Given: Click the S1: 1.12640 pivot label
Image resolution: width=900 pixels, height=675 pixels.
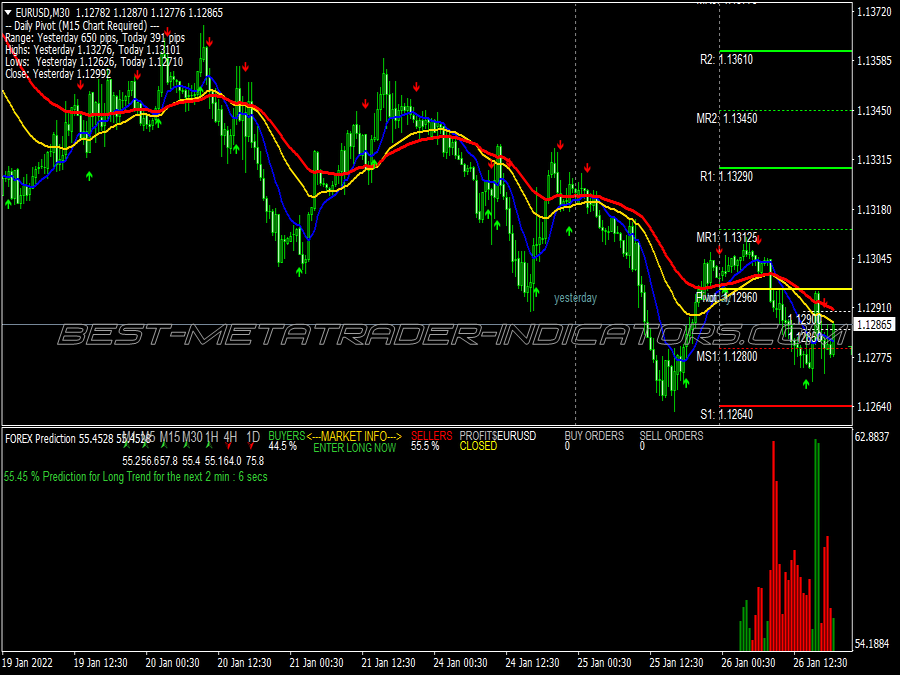Looking at the screenshot, I should (726, 414).
